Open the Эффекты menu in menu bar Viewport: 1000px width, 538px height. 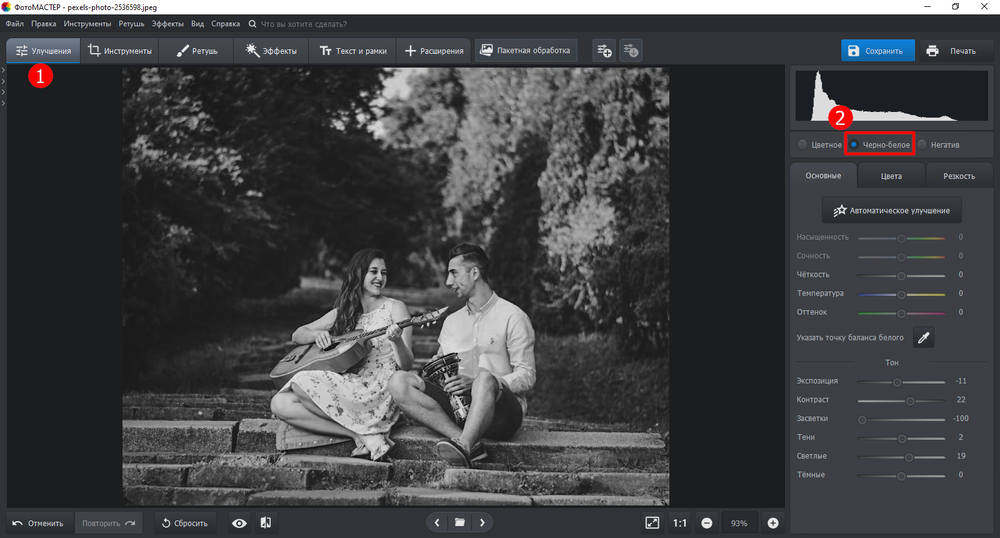point(168,22)
